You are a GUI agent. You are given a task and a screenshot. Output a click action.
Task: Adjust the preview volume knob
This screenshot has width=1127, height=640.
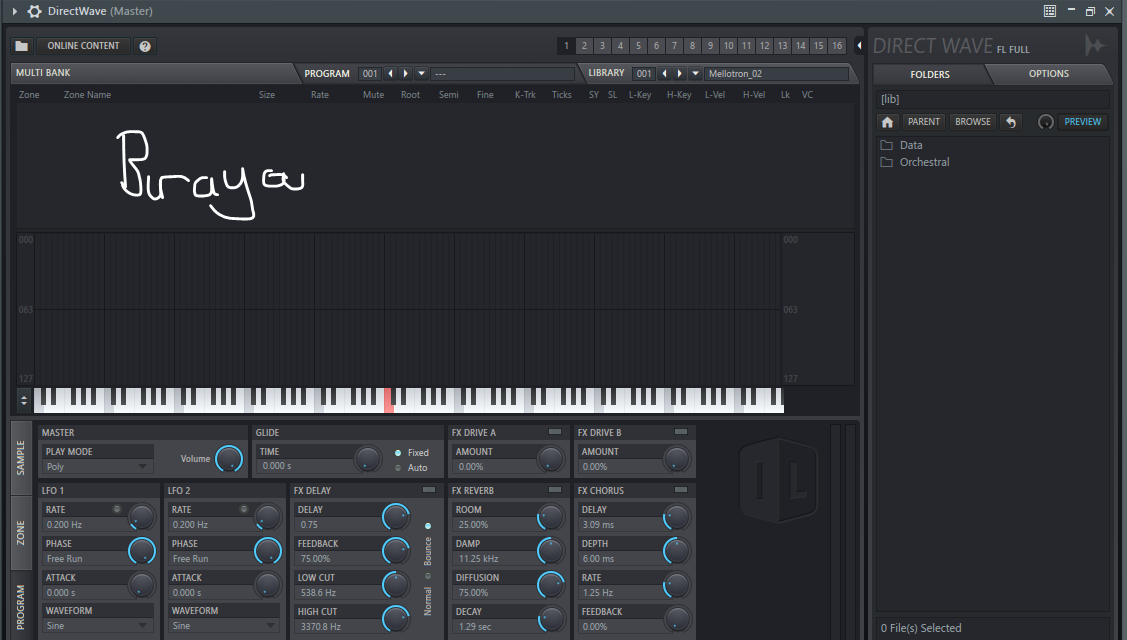[x=1046, y=122]
